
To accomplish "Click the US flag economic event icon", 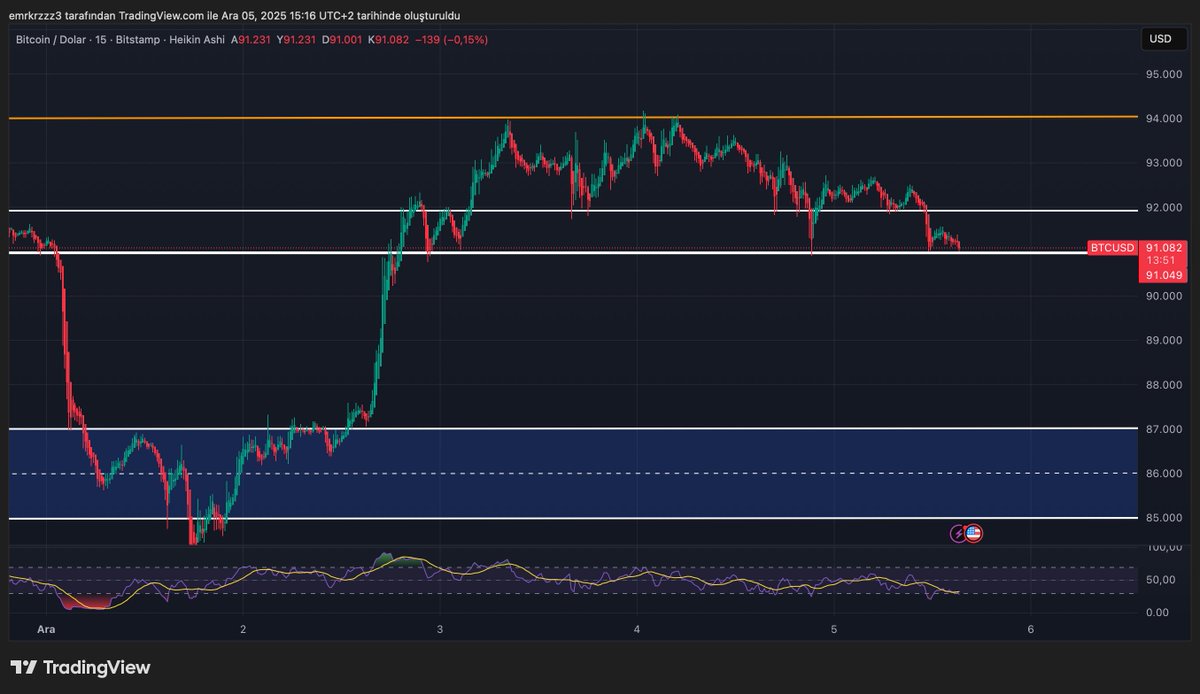I will (972, 533).
